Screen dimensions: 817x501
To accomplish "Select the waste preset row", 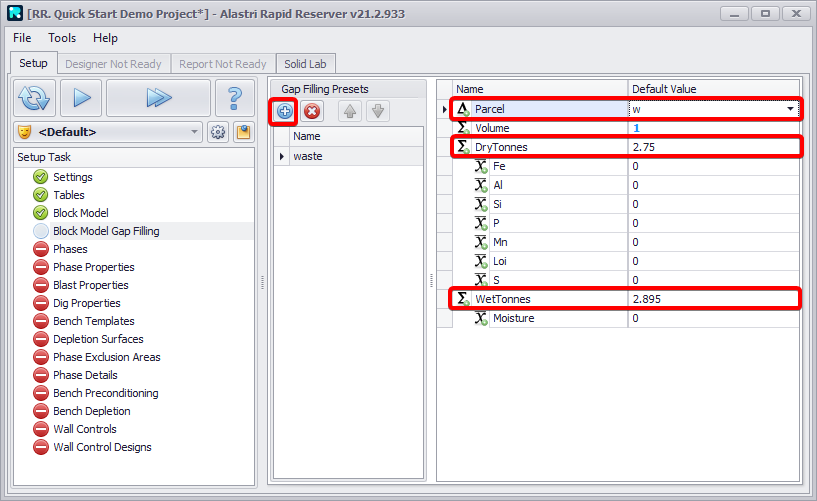I will coord(349,156).
